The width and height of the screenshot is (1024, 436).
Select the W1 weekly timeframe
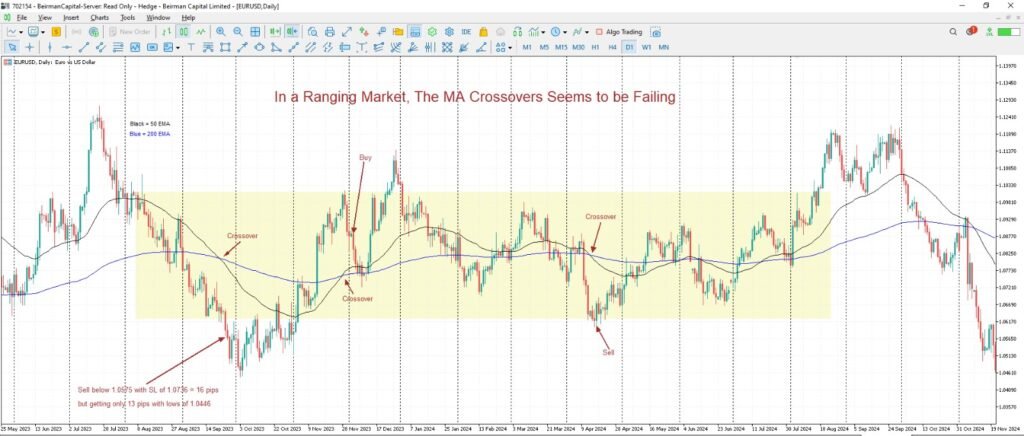point(647,47)
